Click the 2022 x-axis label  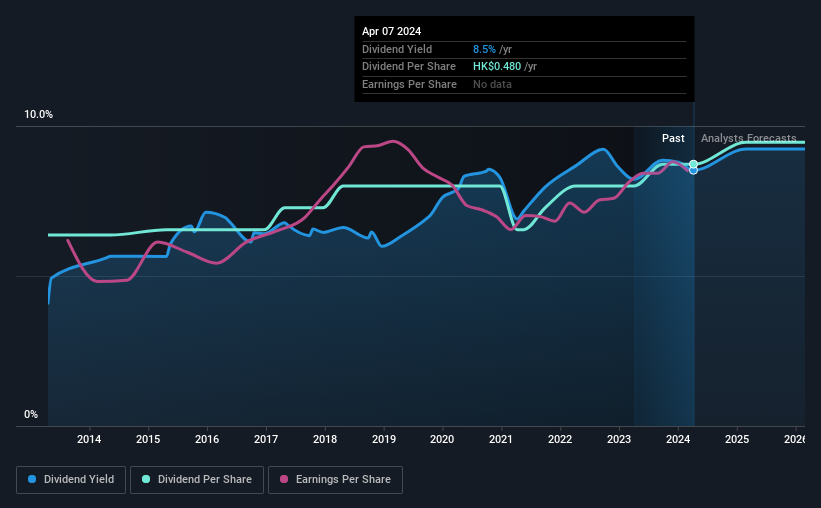click(560, 439)
